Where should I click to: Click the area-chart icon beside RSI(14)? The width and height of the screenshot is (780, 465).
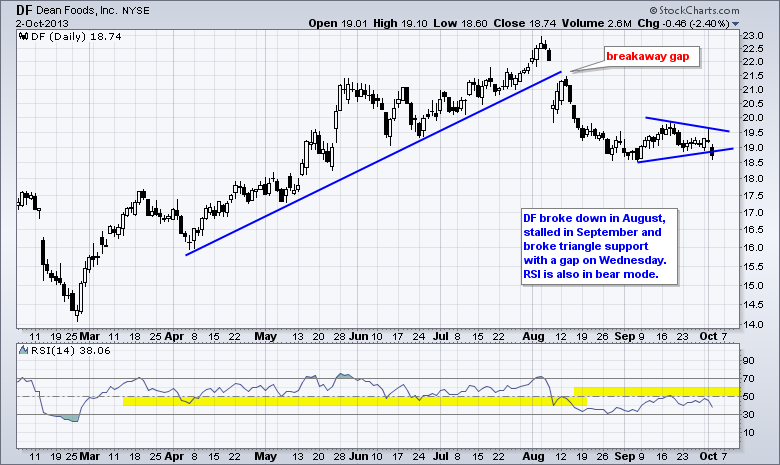coord(23,350)
